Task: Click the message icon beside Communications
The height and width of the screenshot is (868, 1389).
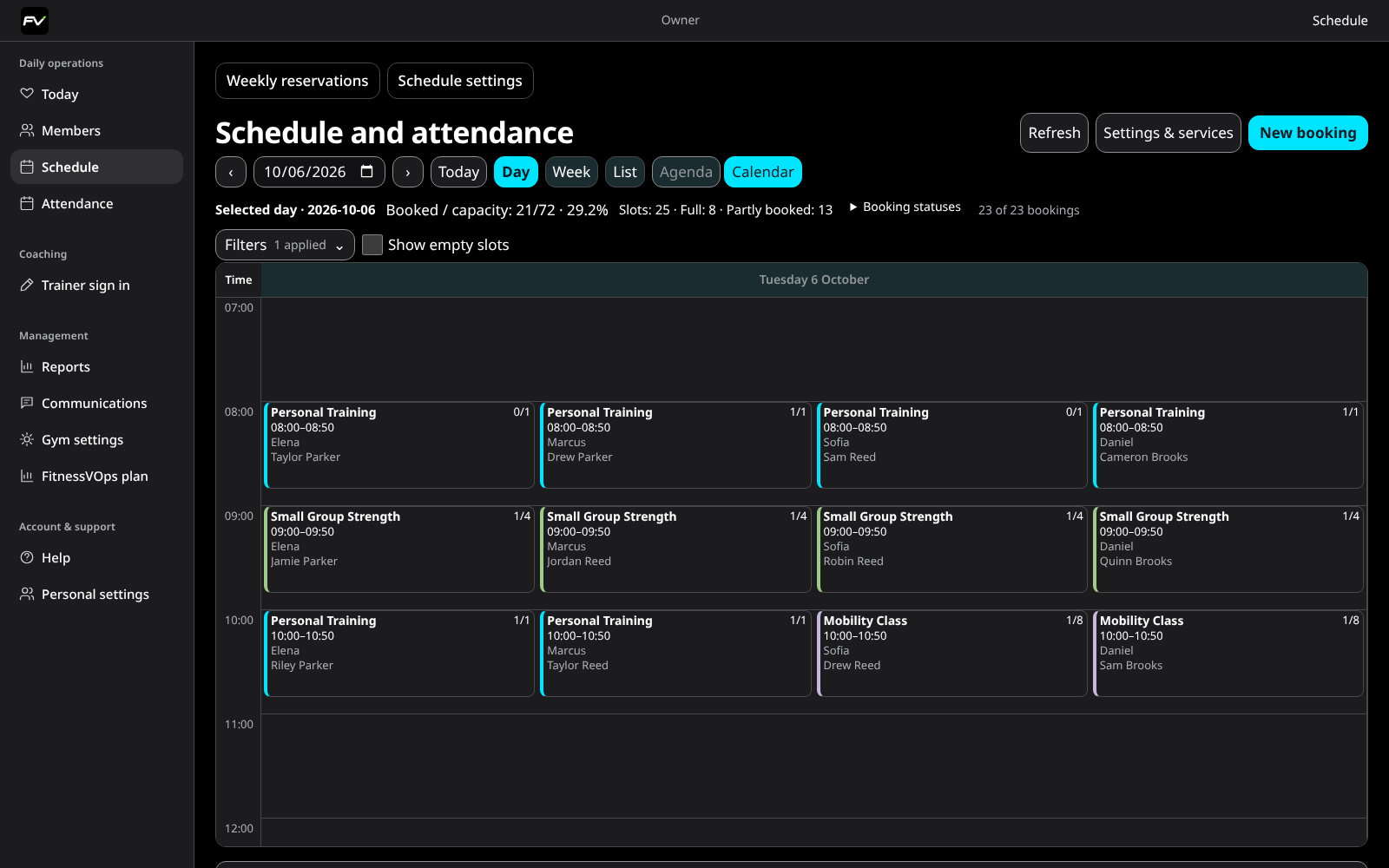Action: 27,403
